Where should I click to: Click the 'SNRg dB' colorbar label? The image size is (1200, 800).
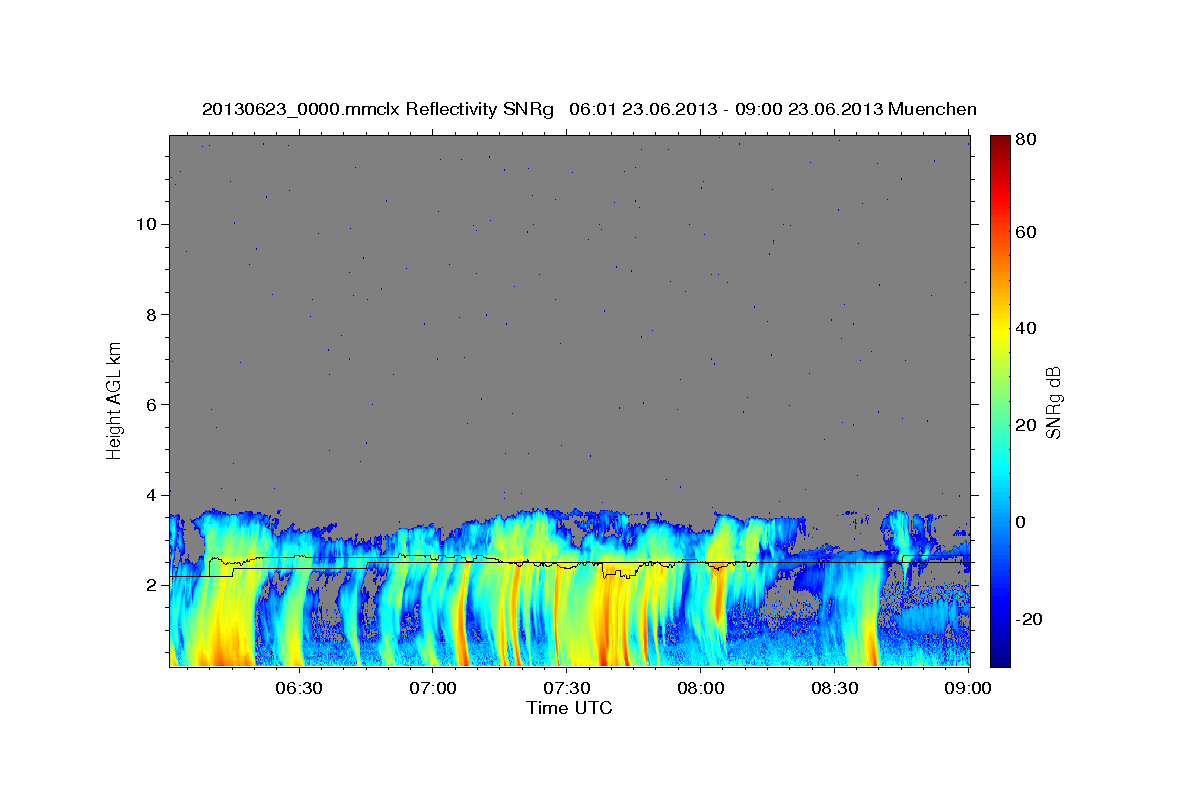(1053, 401)
